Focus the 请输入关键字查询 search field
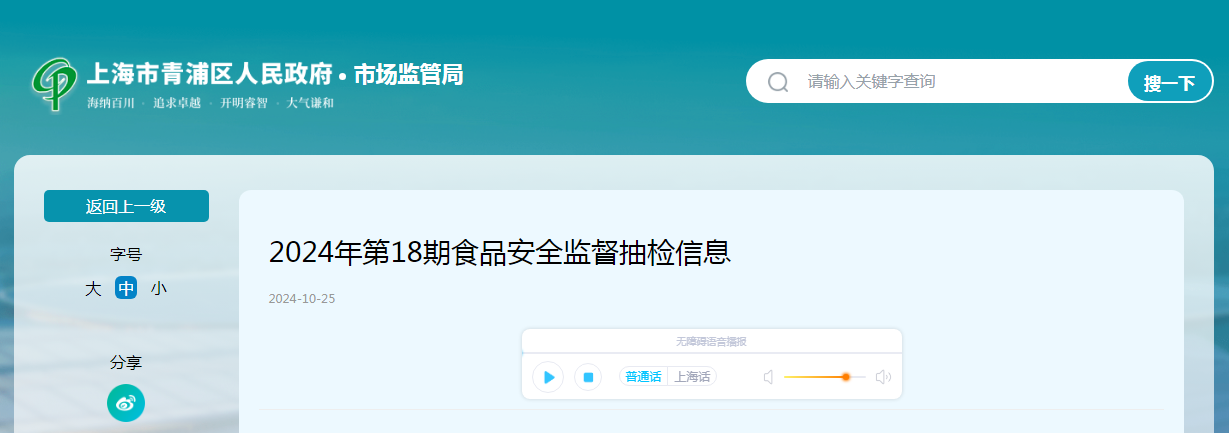 tap(960, 82)
